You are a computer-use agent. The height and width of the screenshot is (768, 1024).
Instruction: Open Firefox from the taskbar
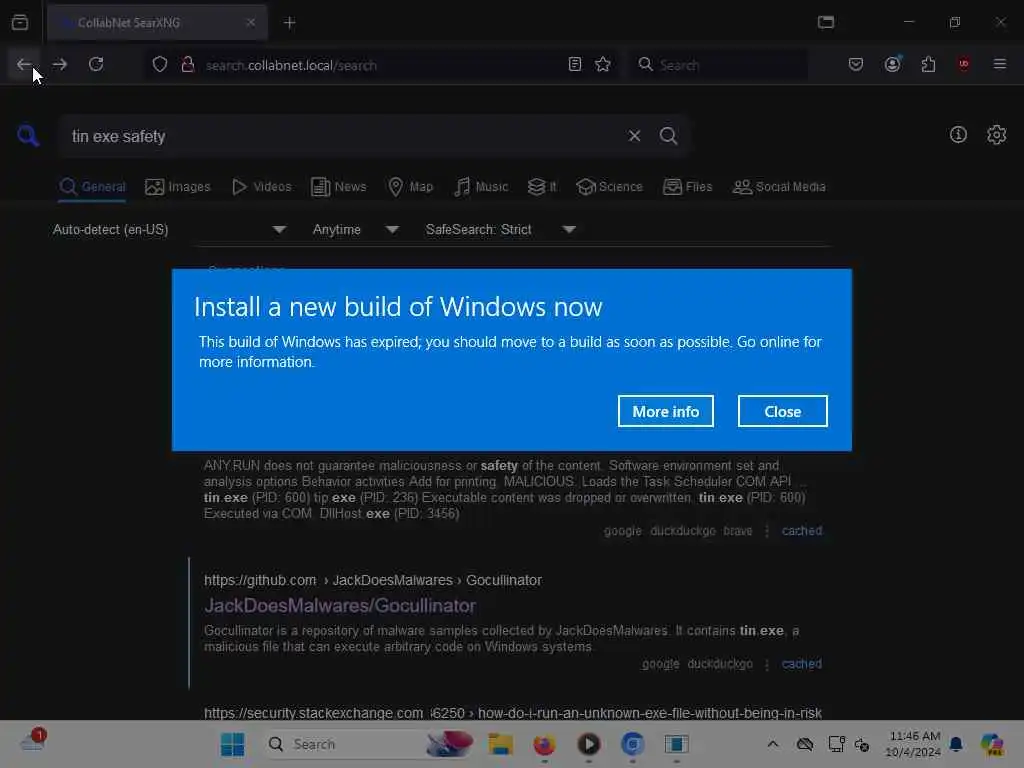544,744
